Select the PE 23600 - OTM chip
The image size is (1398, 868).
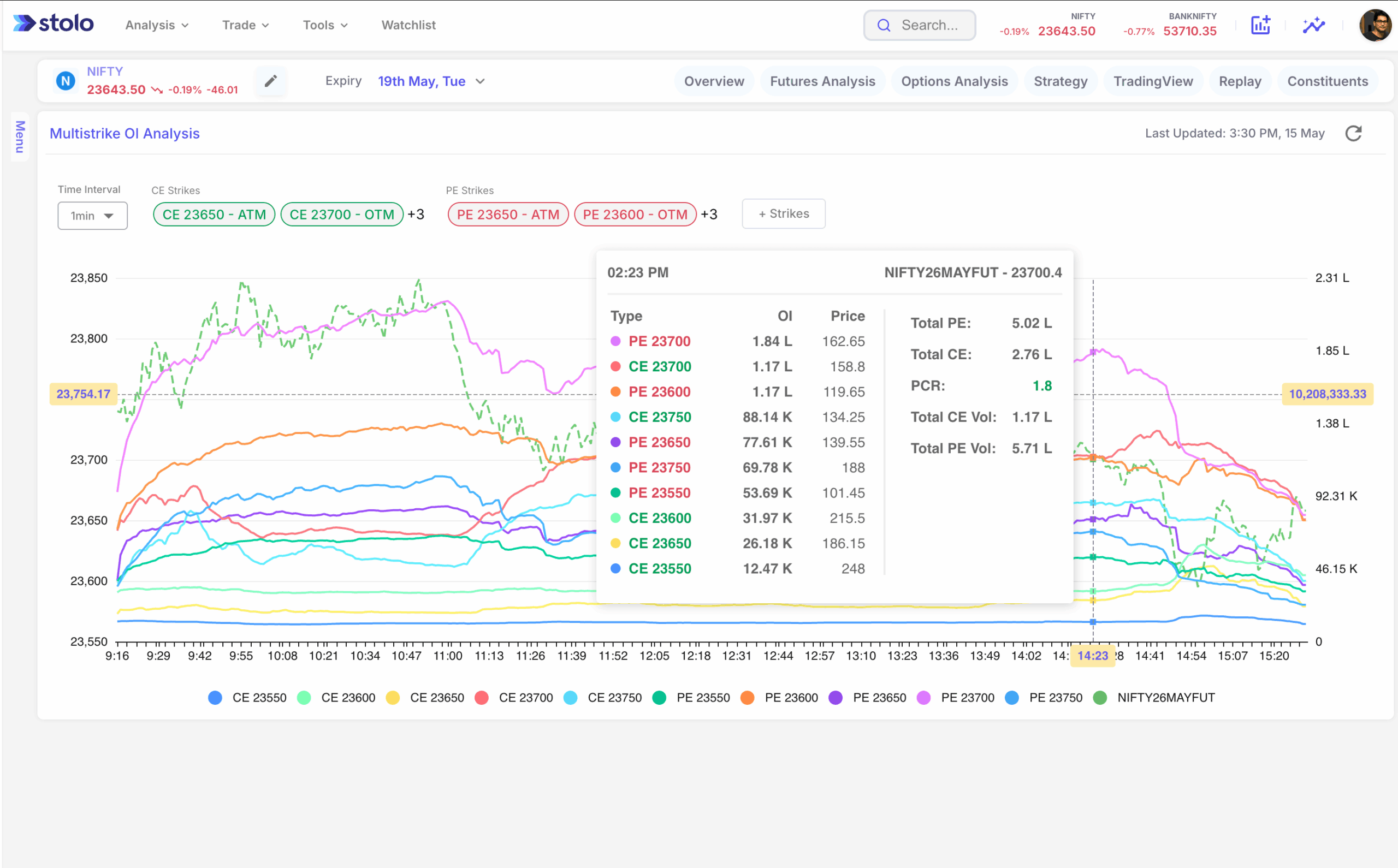point(635,215)
